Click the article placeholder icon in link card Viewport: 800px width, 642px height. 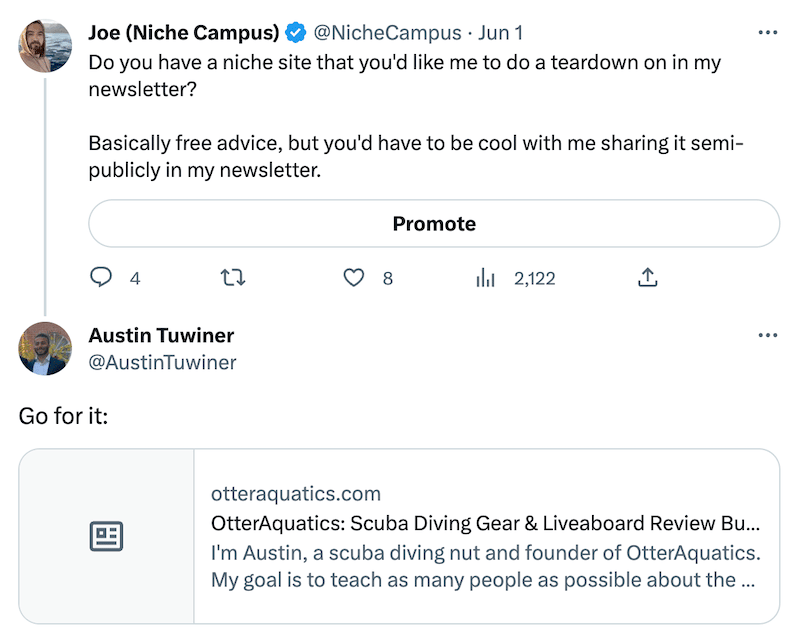106,536
